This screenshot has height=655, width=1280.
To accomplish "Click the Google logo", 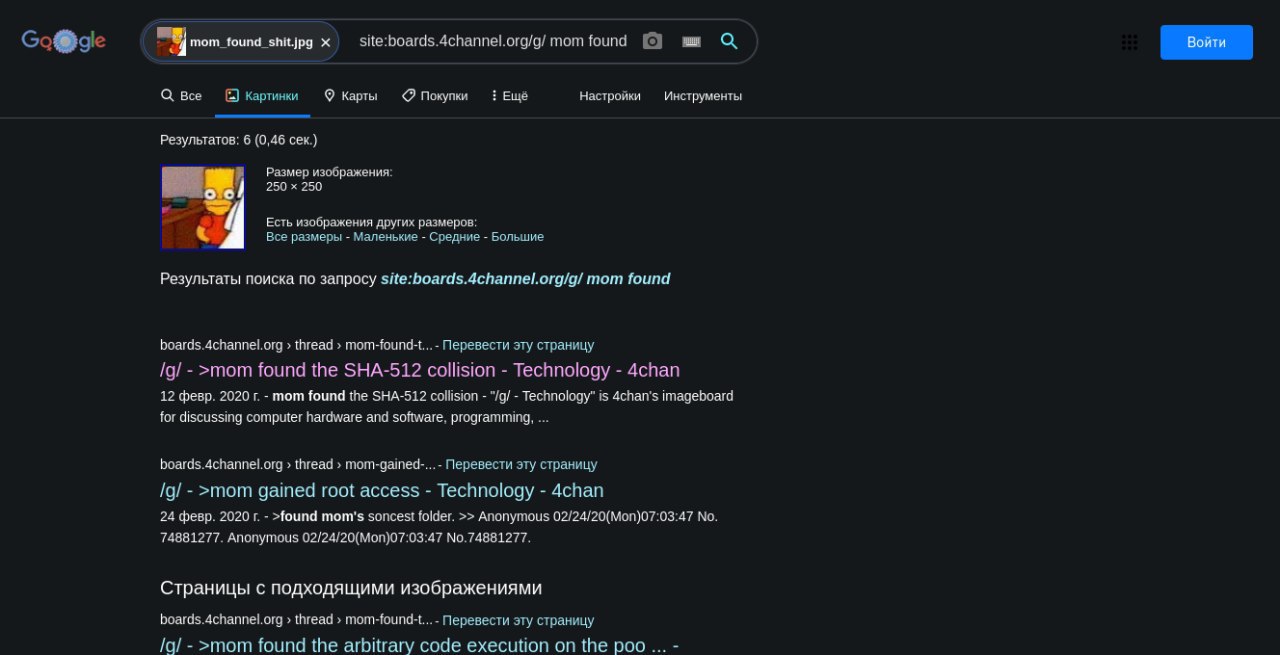I will pos(64,40).
